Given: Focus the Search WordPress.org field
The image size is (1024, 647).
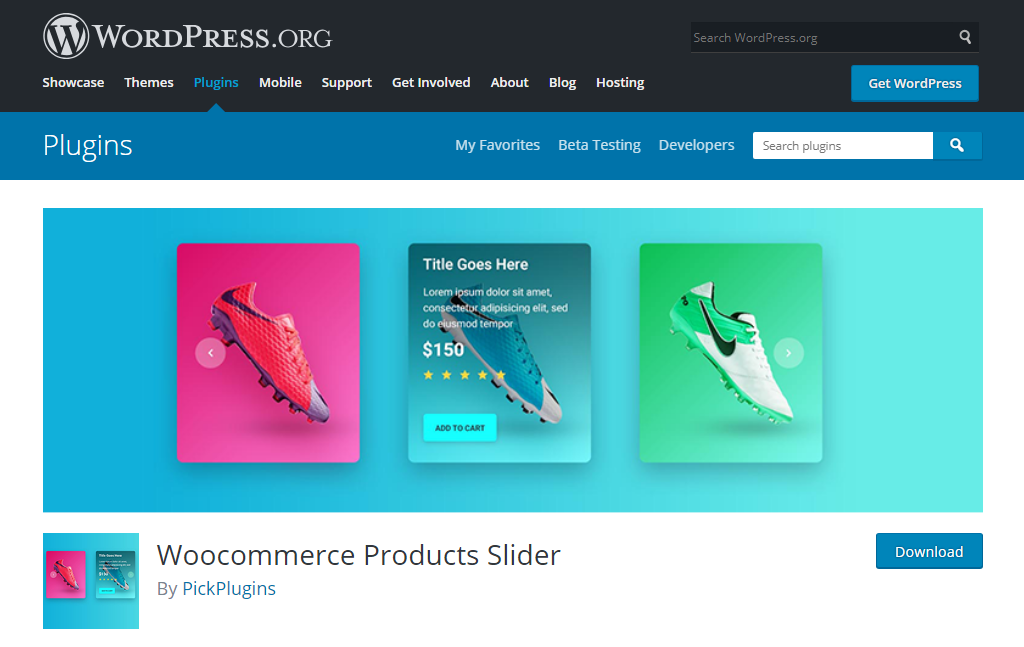Looking at the screenshot, I should pos(823,37).
